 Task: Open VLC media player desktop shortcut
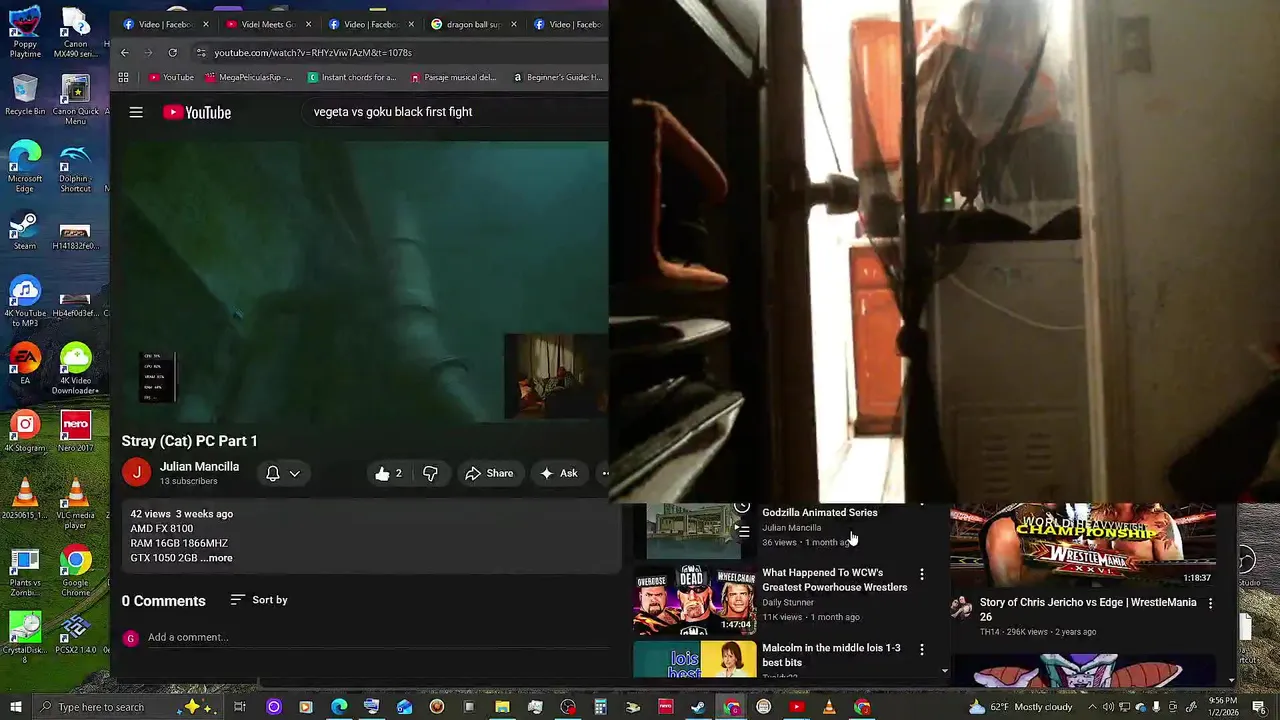tap(75, 504)
